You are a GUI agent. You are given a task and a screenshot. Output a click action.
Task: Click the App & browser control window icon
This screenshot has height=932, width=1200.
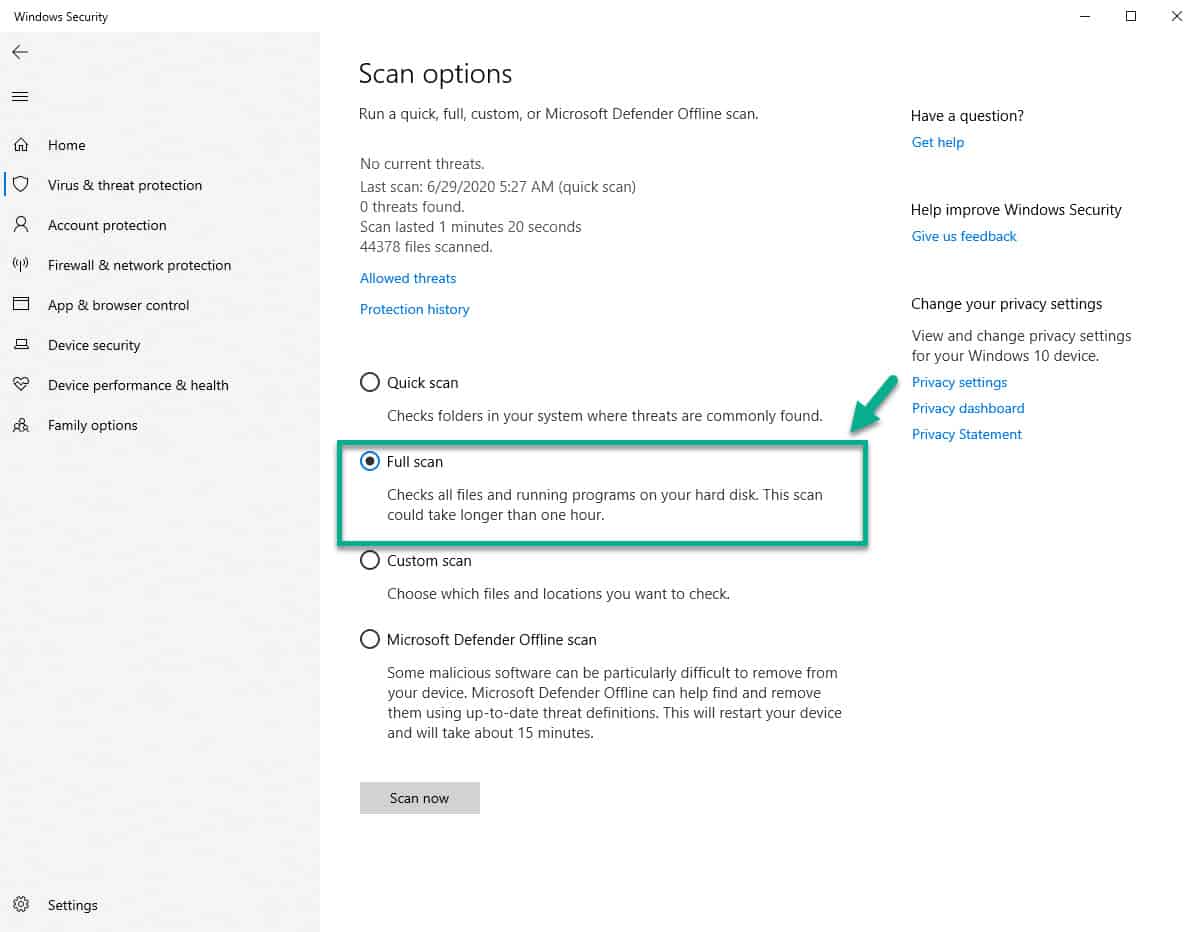pyautogui.click(x=21, y=305)
